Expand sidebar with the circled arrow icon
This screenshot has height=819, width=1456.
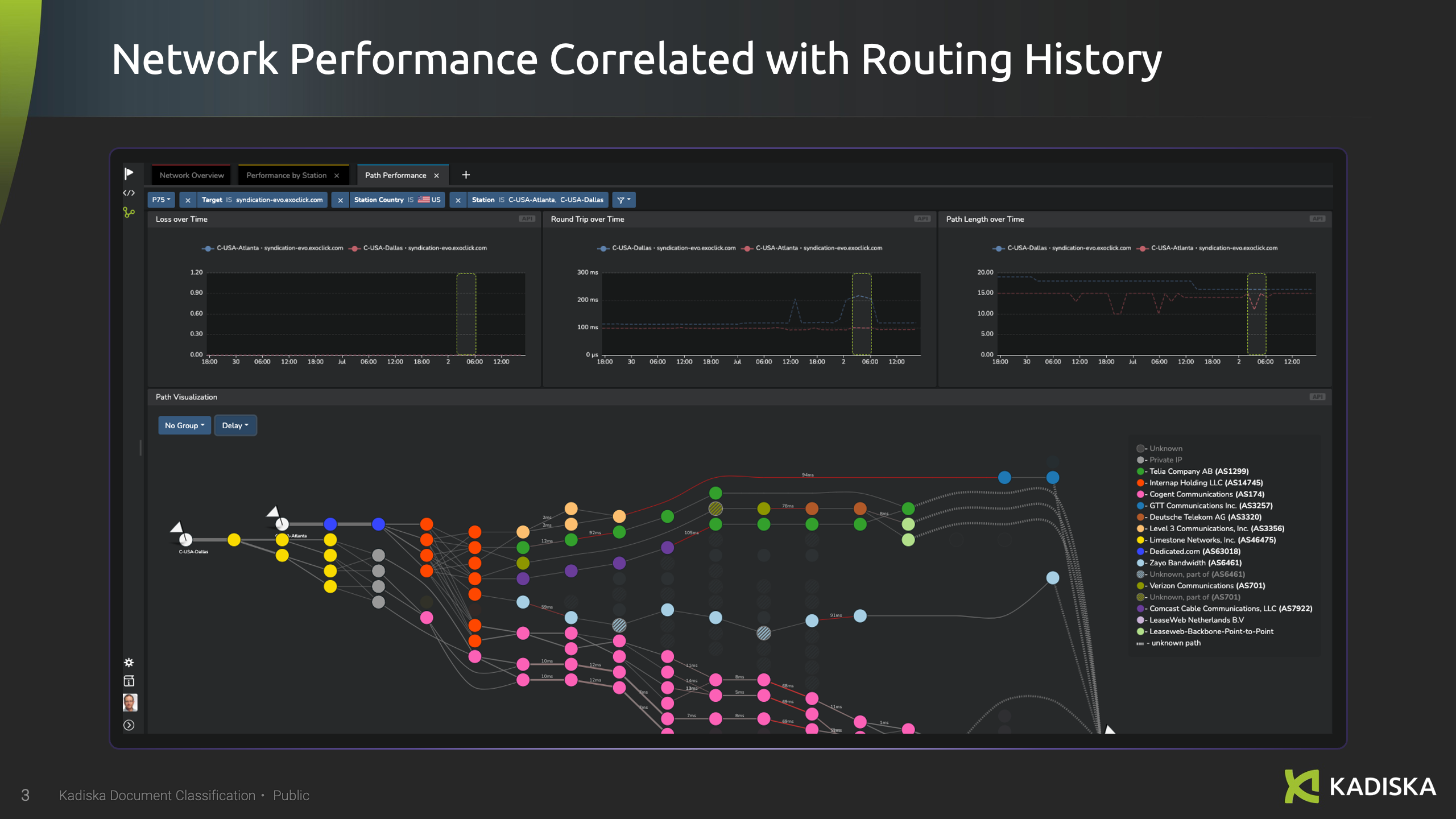click(x=129, y=725)
